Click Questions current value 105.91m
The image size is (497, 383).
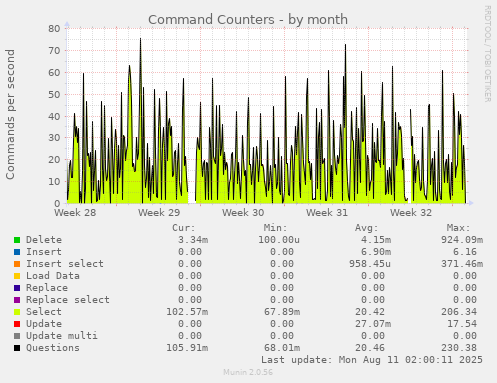[187, 348]
